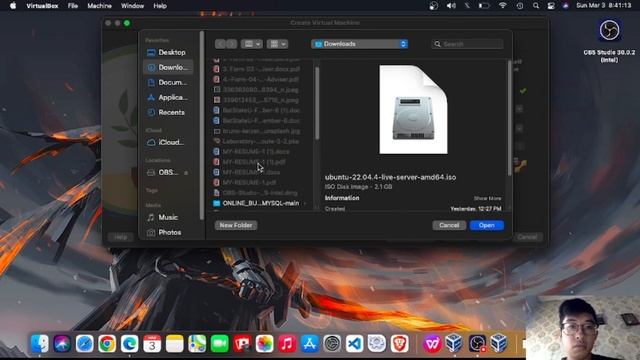Click the file list vertical scrollbar
The height and width of the screenshot is (360, 640).
coord(317,103)
